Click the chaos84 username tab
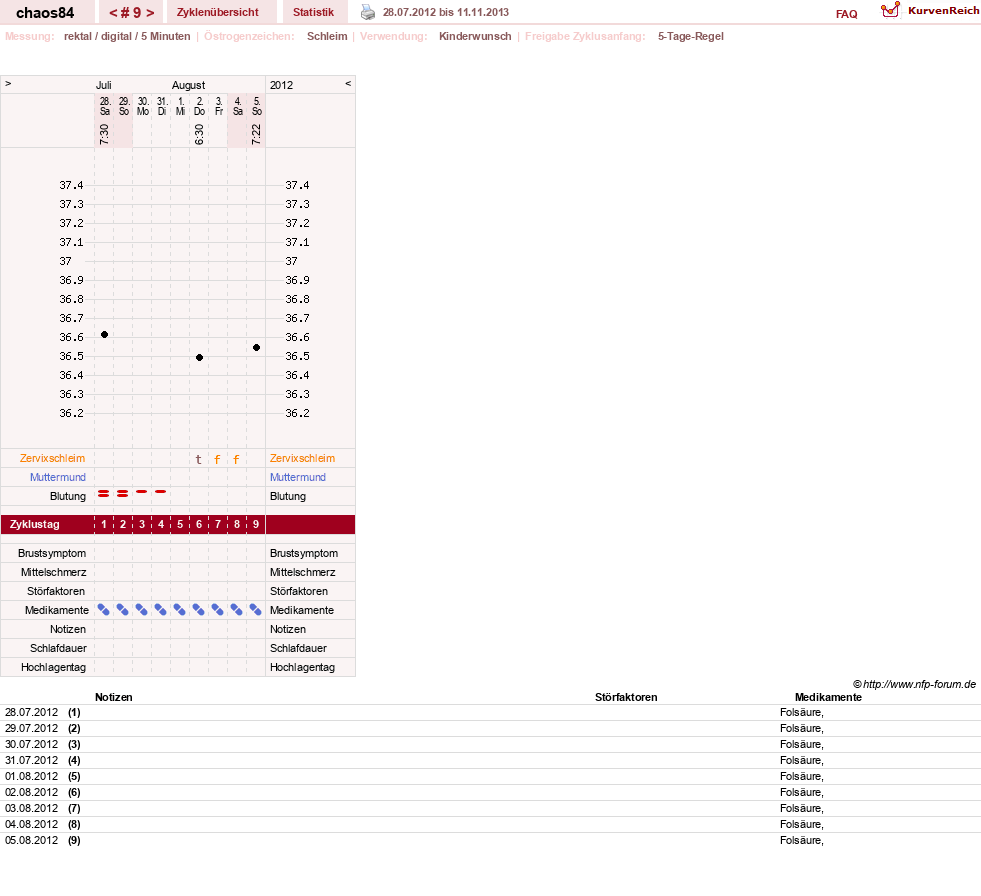This screenshot has height=896, width=981. click(45, 13)
